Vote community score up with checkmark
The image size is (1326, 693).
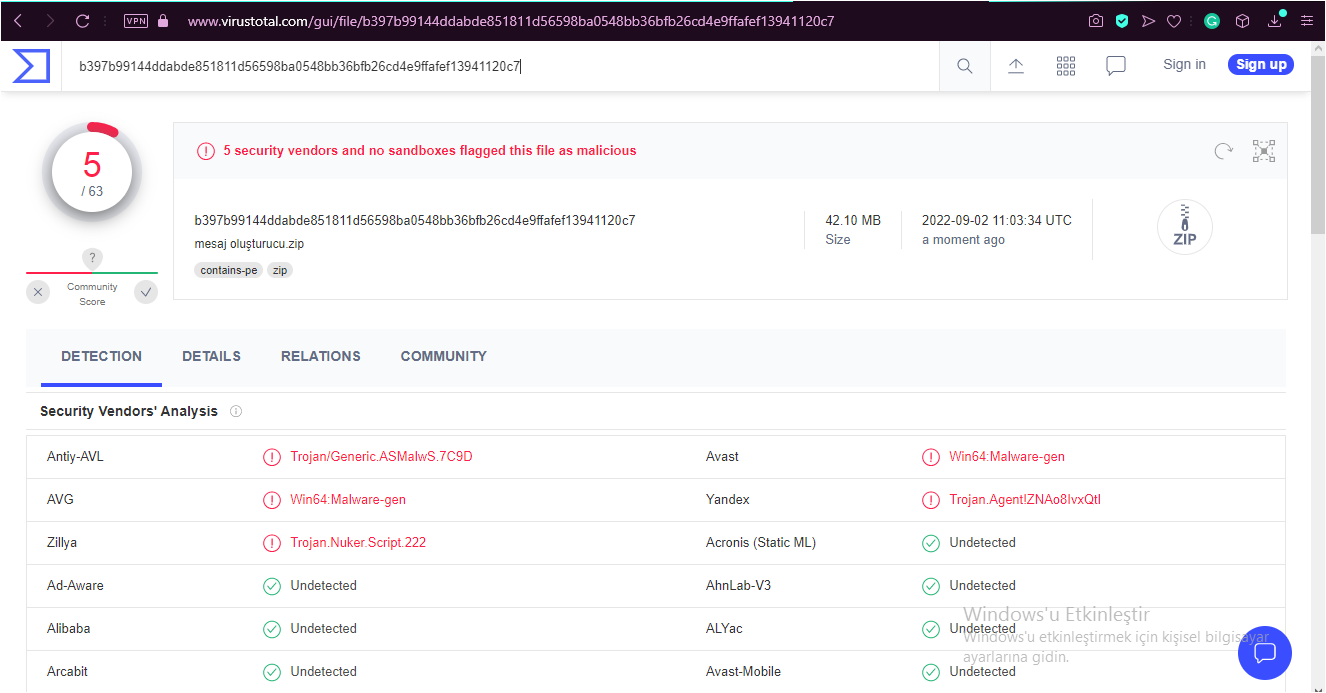tap(146, 292)
